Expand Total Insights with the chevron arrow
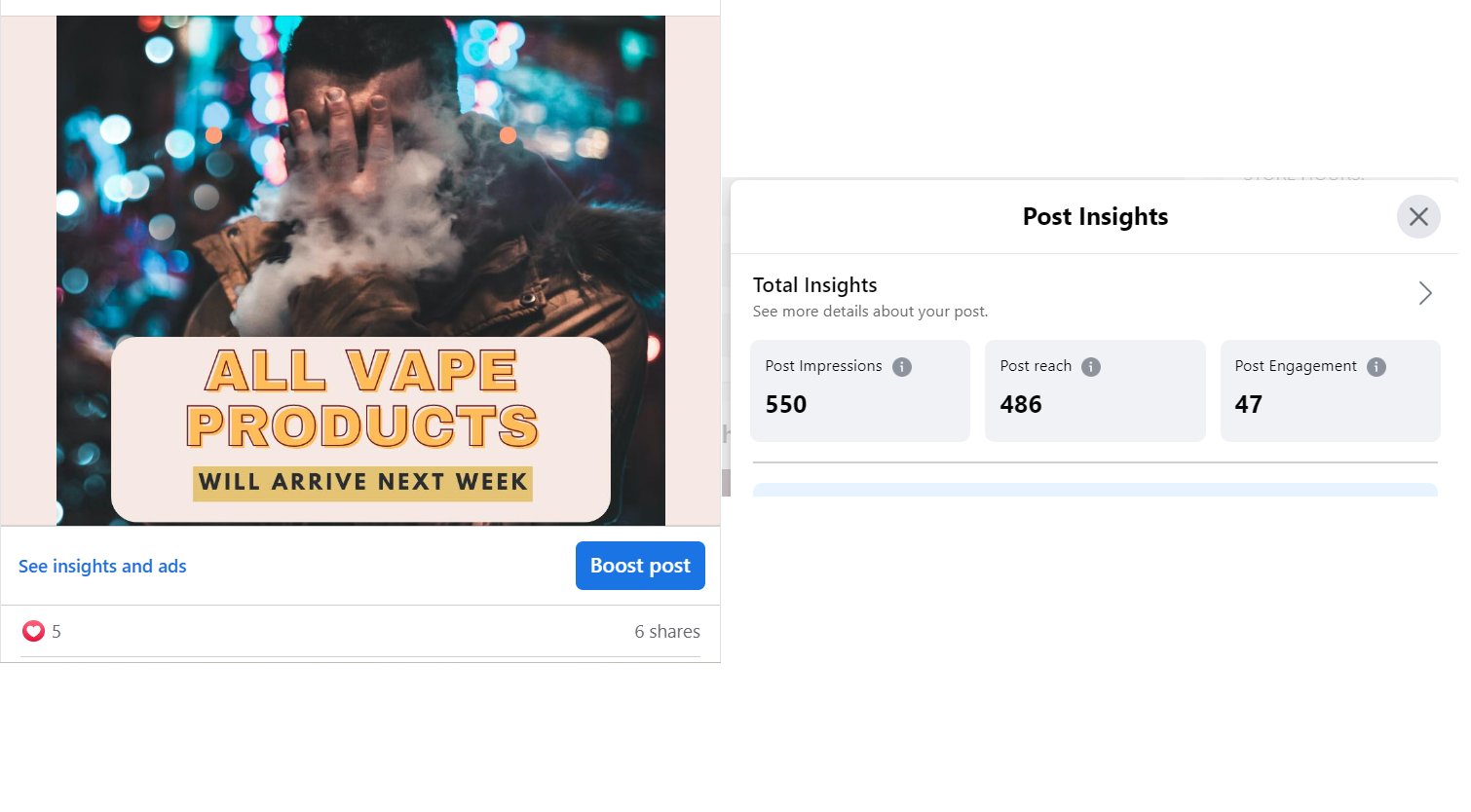 1424,293
